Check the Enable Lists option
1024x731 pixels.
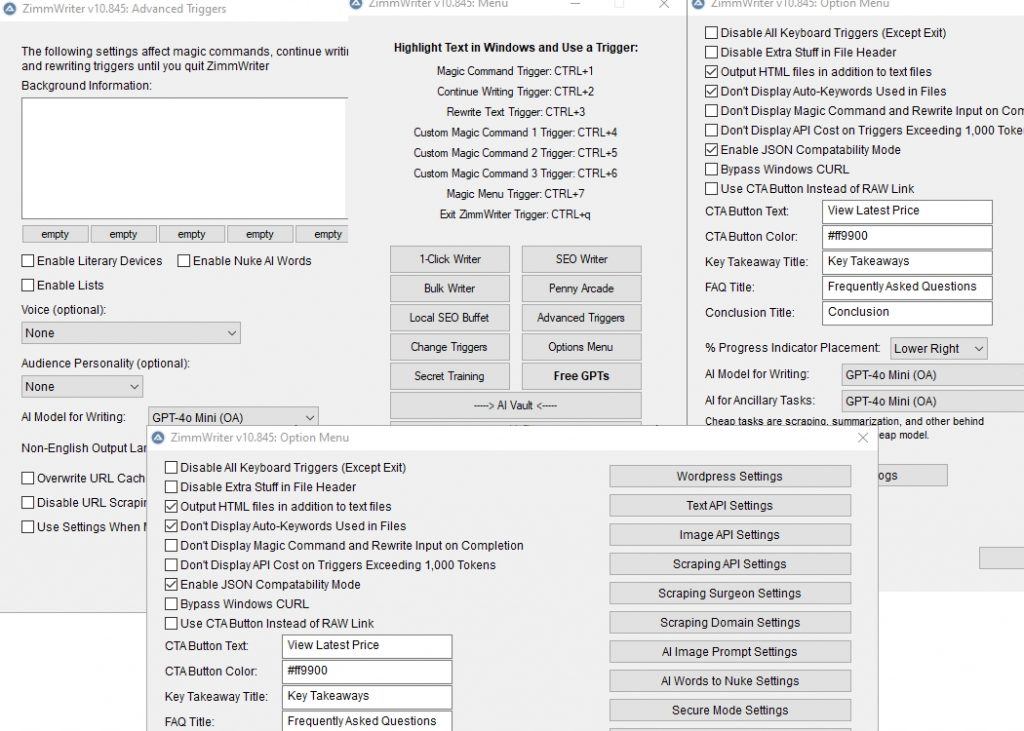tap(29, 285)
